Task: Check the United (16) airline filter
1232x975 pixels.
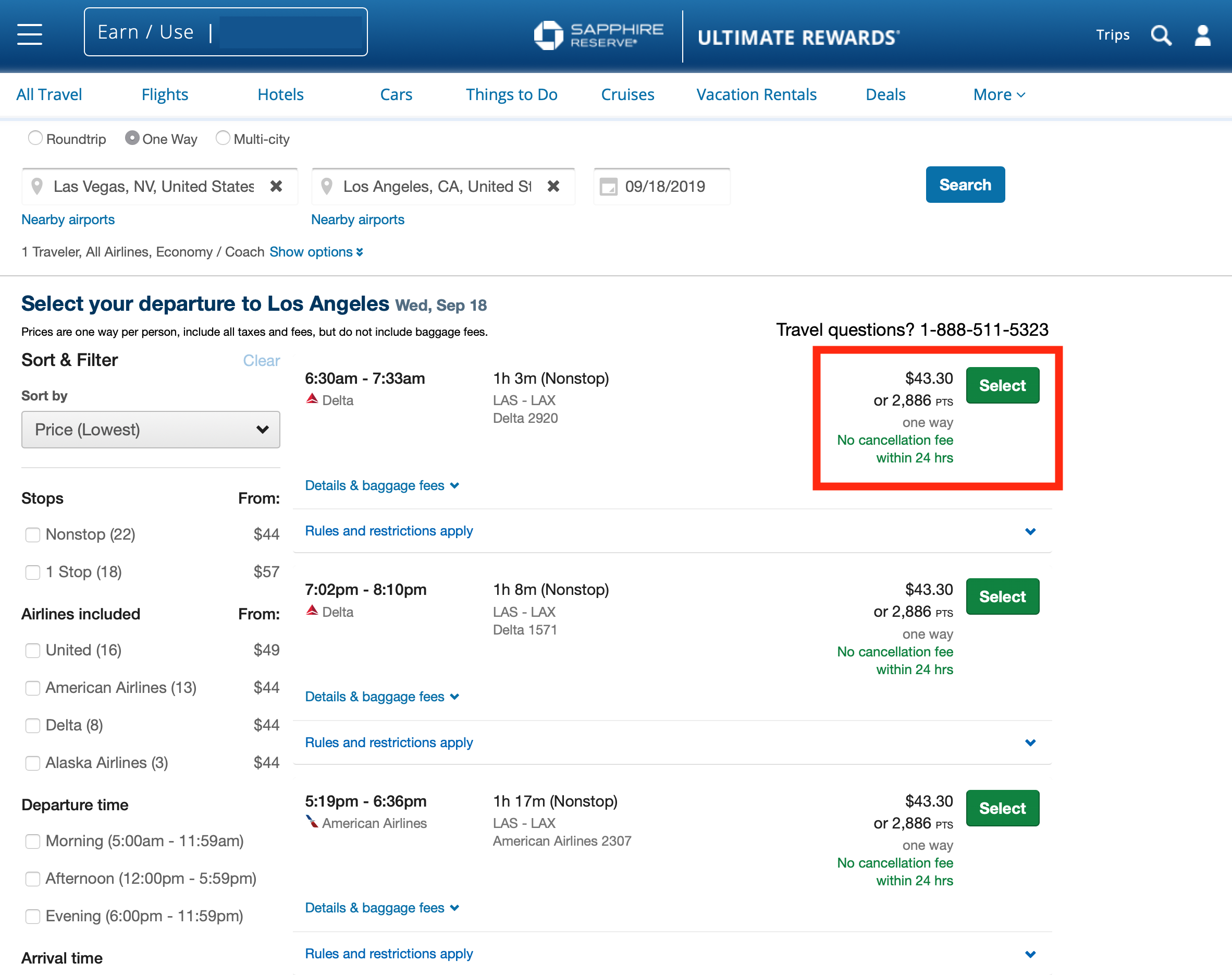Action: pos(32,651)
